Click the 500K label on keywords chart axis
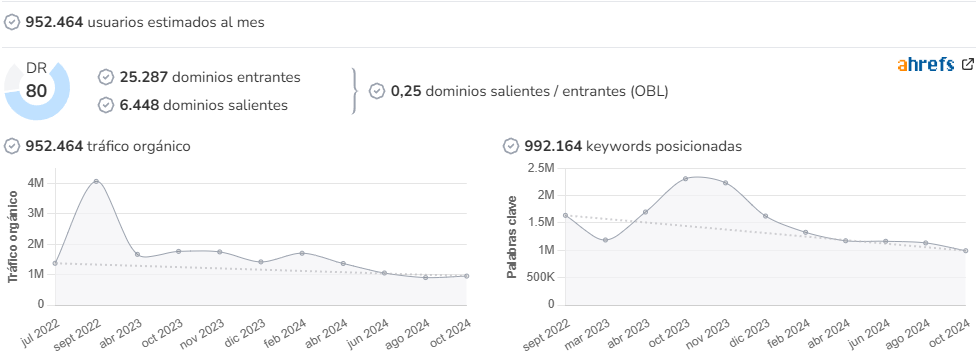Image resolution: width=978 pixels, height=364 pixels. tap(540, 277)
